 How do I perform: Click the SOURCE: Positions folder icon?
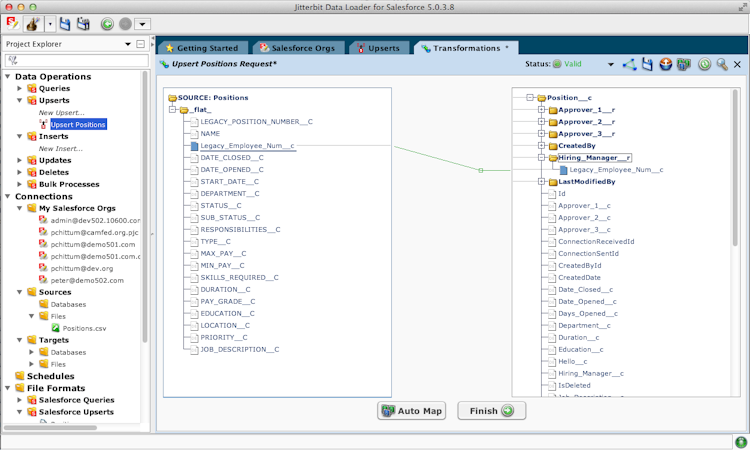(172, 98)
